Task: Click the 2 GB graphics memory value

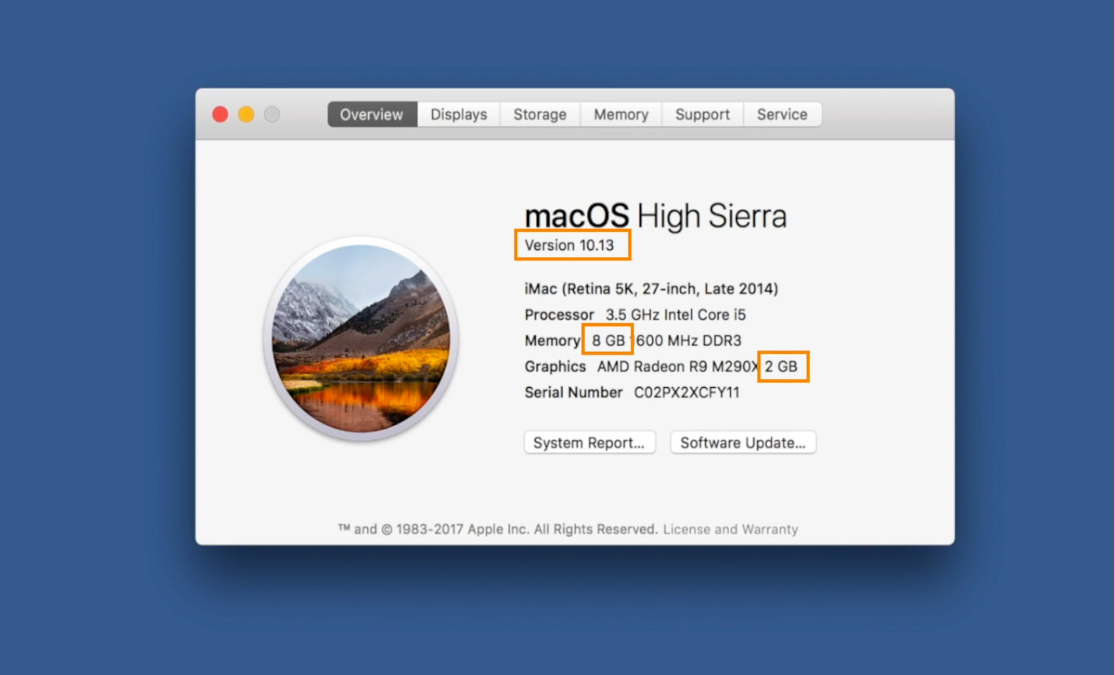Action: pos(781,366)
